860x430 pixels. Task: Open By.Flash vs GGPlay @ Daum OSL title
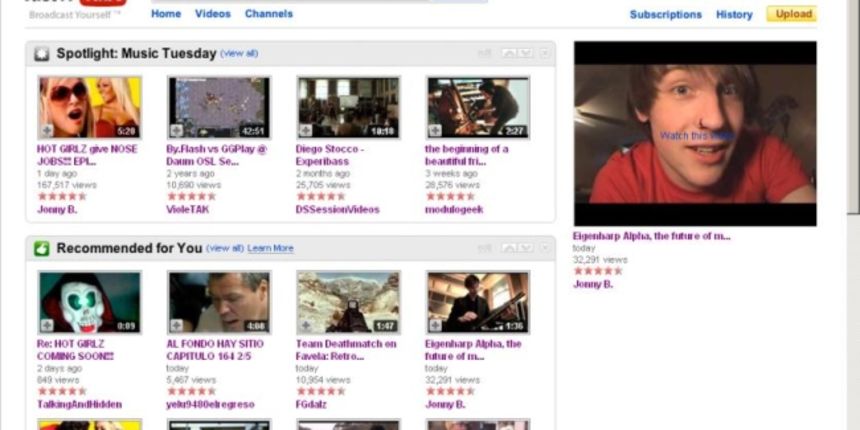click(217, 155)
